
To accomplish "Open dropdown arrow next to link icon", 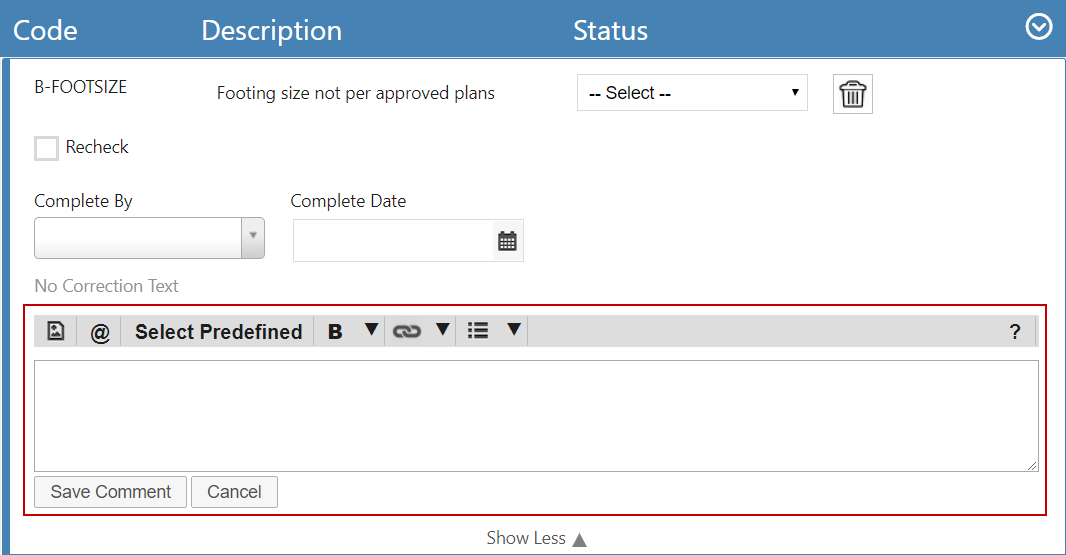I will click(443, 330).
